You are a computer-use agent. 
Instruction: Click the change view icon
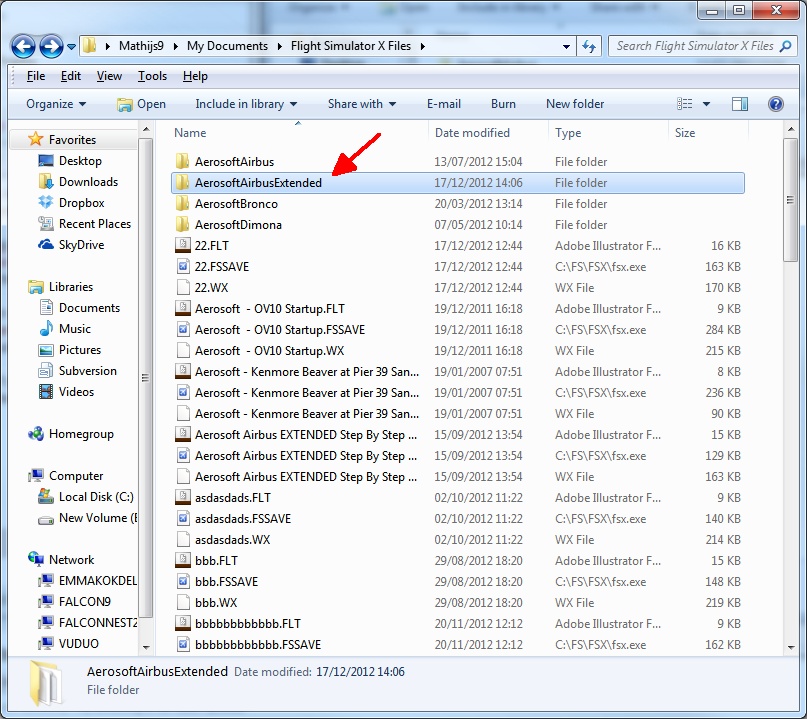685,104
